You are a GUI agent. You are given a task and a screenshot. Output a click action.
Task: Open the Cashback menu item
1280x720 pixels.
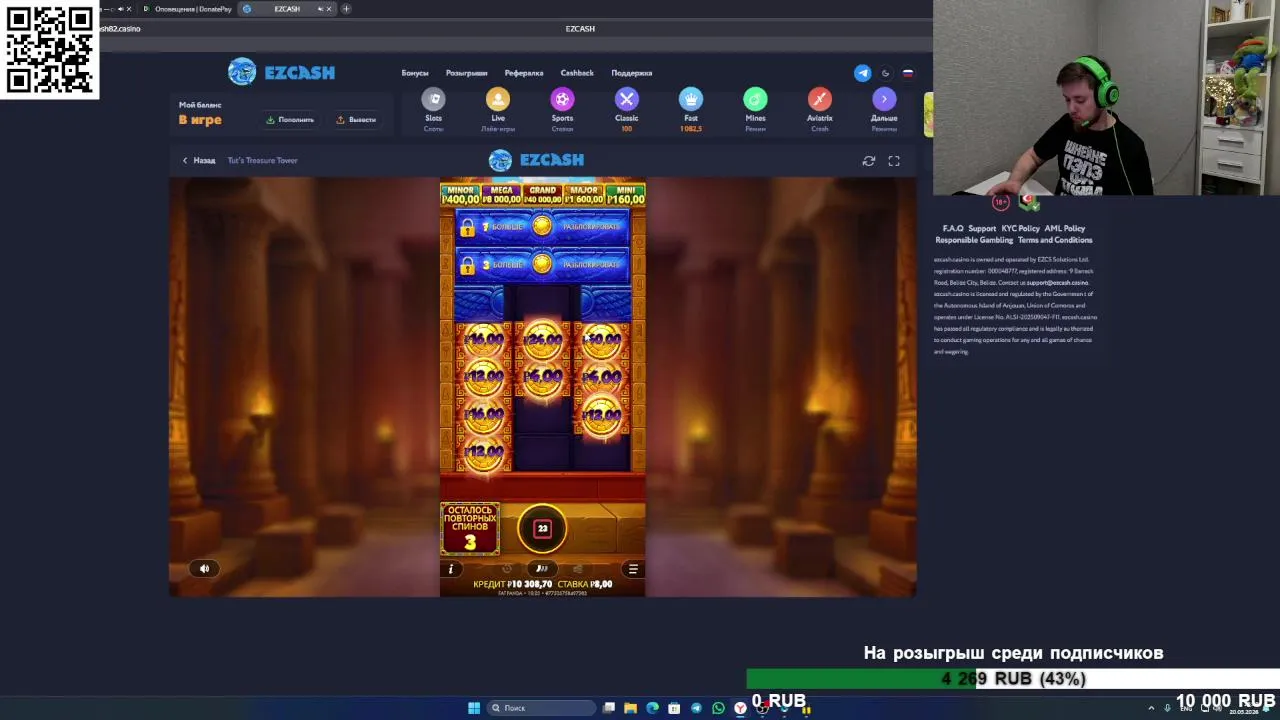click(x=577, y=73)
